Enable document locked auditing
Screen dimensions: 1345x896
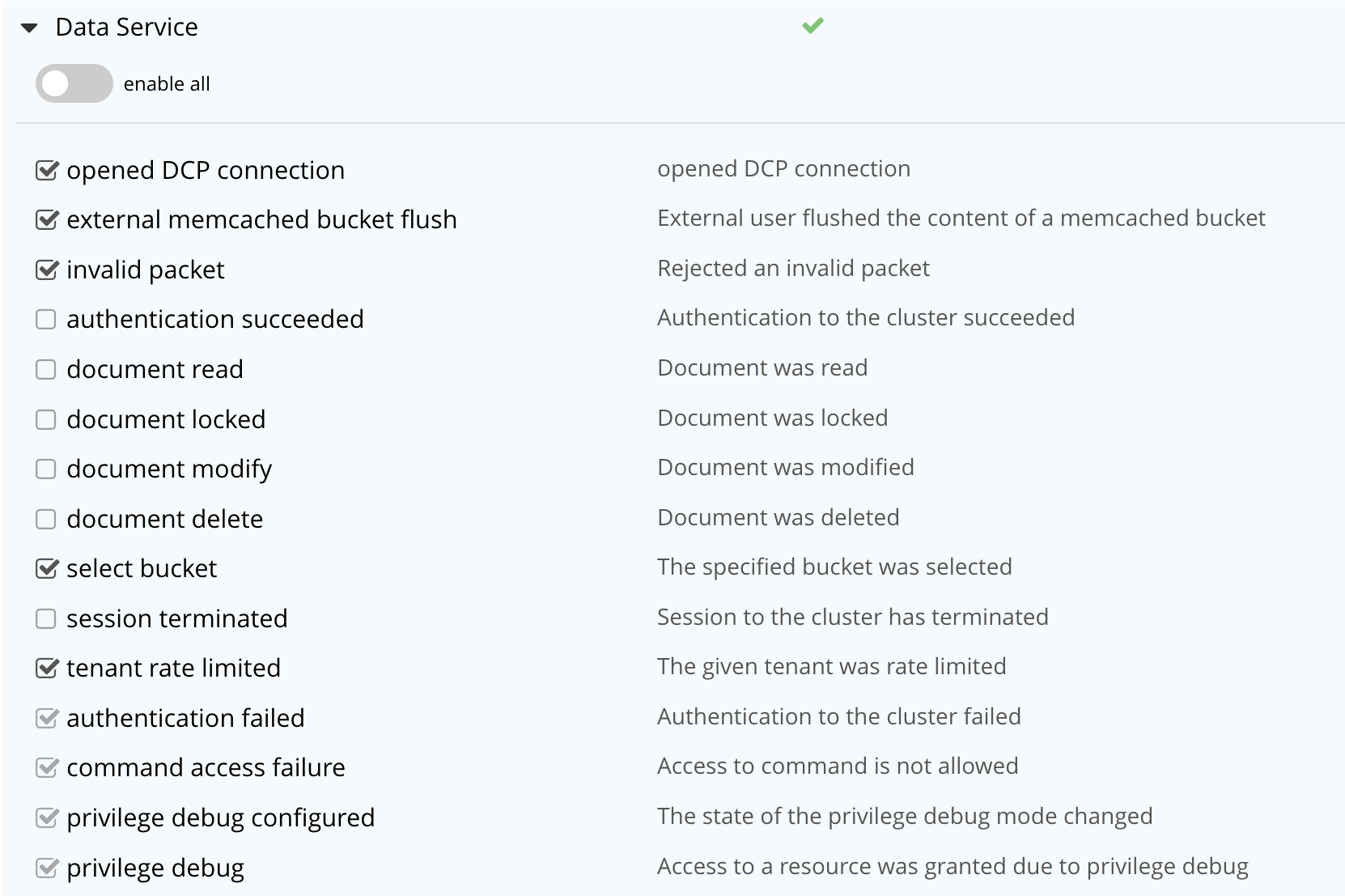46,419
